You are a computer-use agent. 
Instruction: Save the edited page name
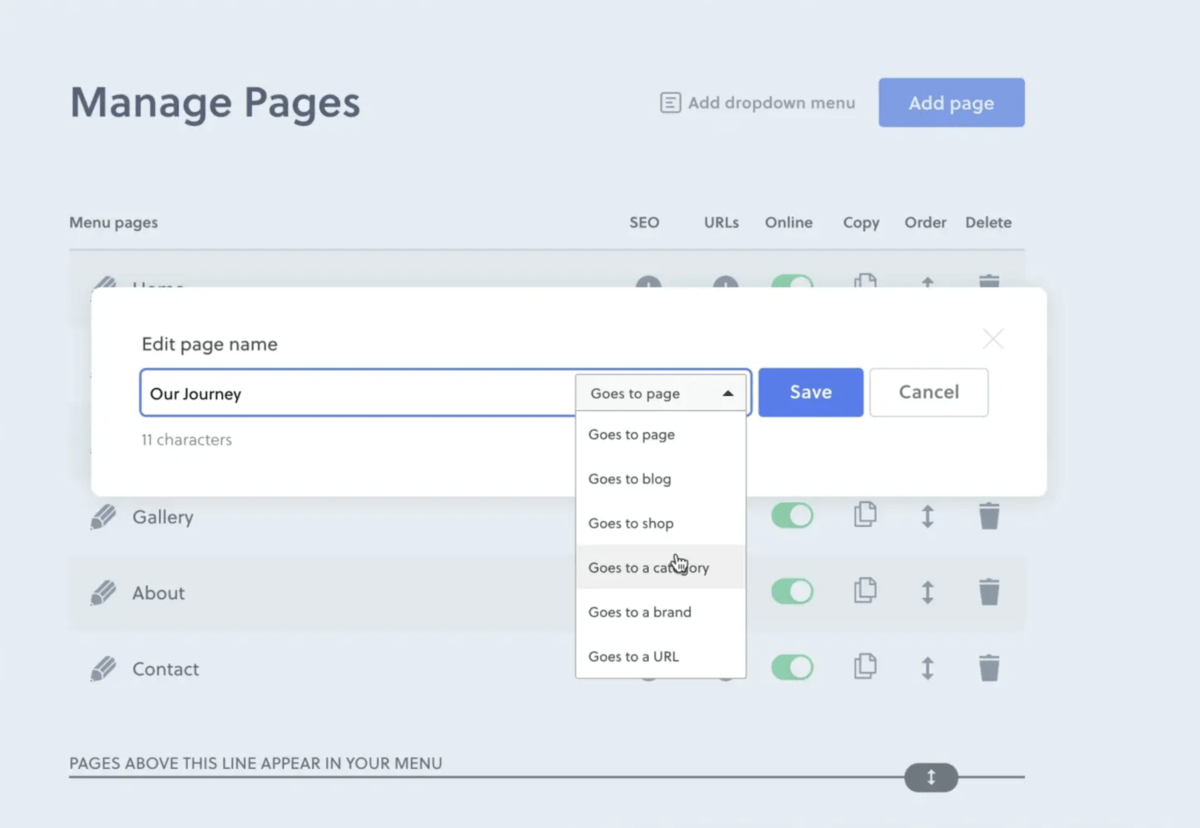[x=810, y=392]
